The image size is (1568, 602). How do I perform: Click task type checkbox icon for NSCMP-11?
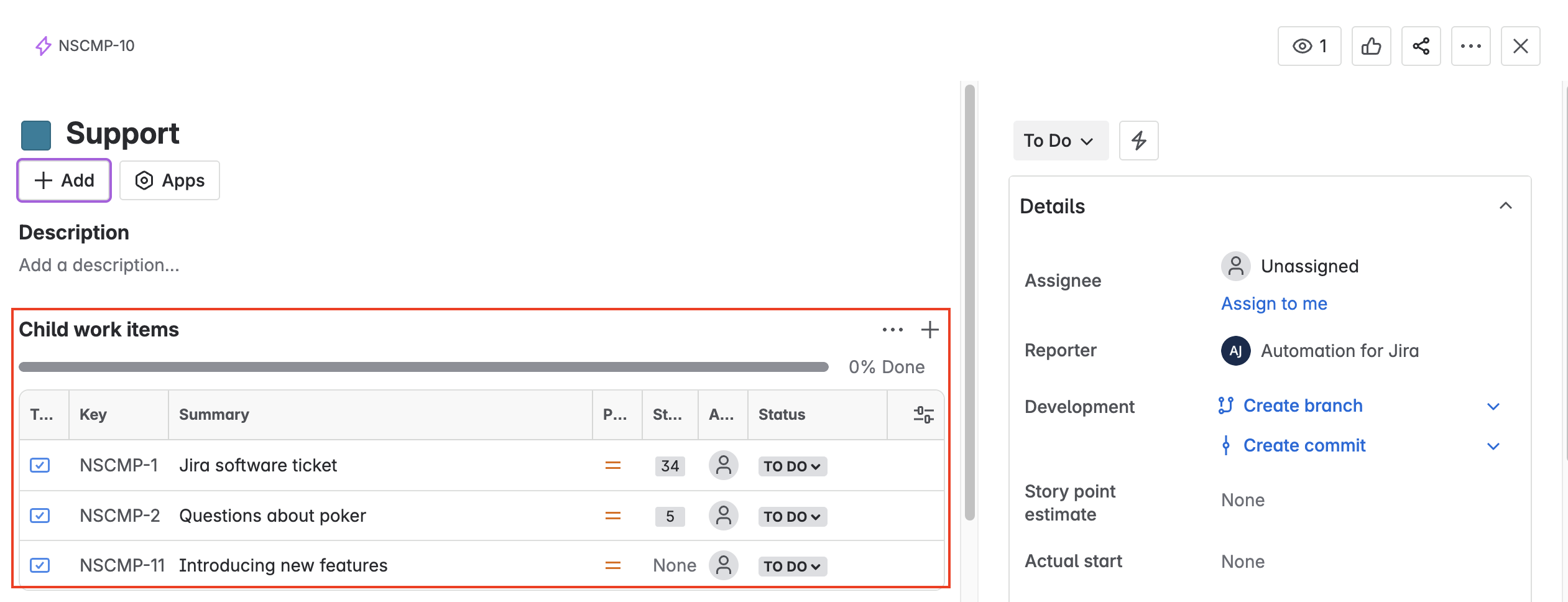[40, 565]
